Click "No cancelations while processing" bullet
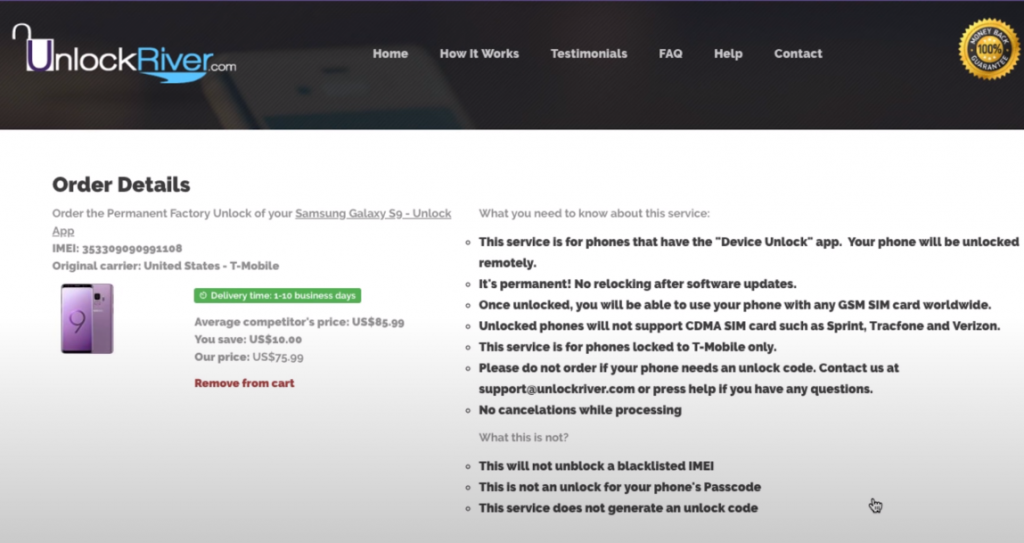 pyautogui.click(x=580, y=410)
